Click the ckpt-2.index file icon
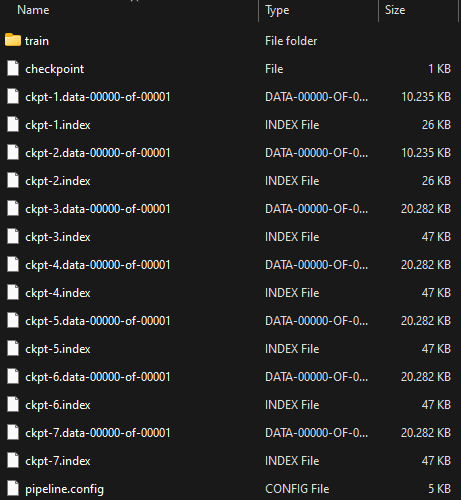 click(13, 181)
